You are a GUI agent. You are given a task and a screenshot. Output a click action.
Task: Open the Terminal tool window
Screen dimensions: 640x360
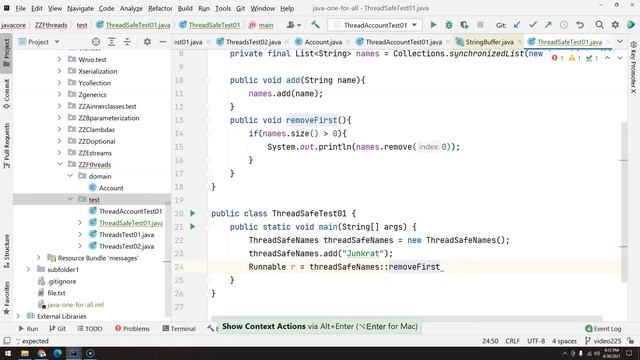pyautogui.click(x=179, y=329)
